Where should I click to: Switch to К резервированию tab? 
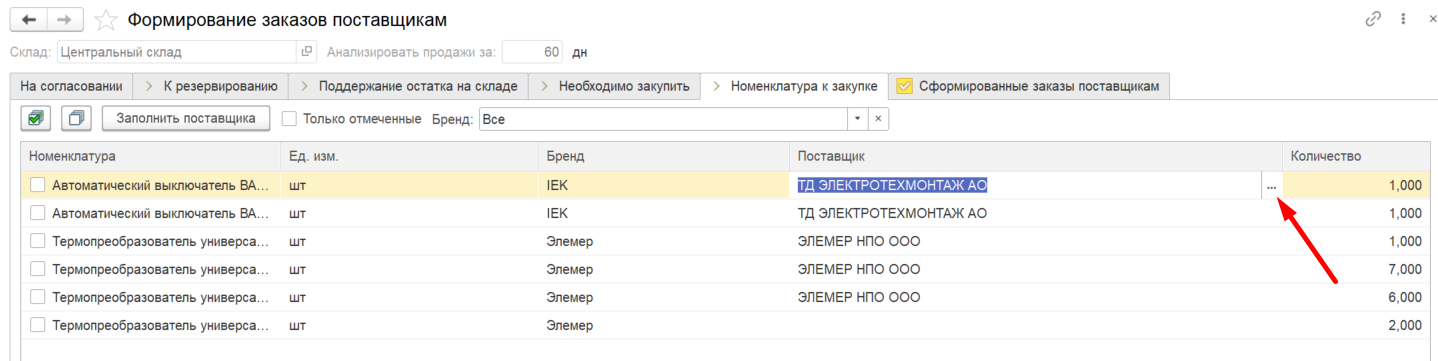(x=212, y=86)
